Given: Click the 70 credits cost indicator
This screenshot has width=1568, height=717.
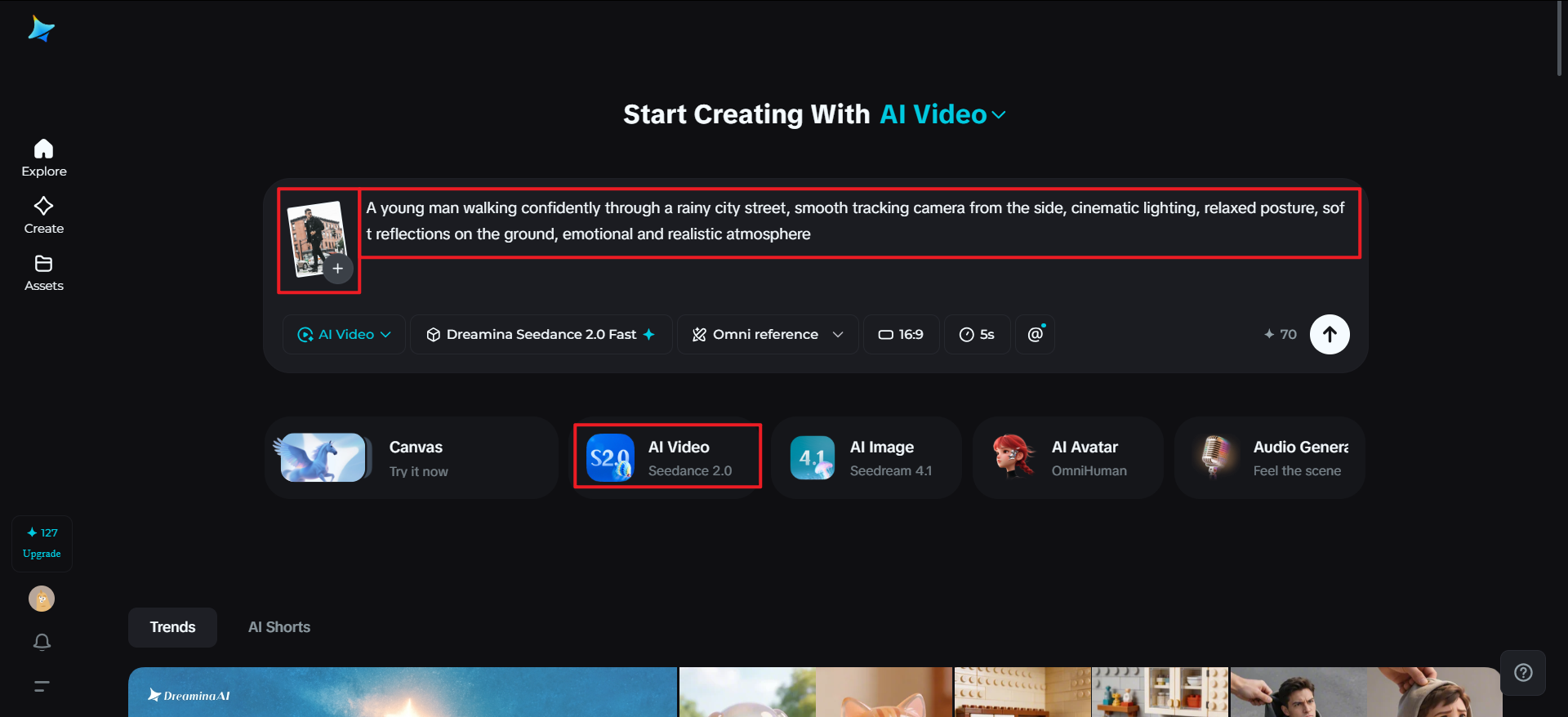Looking at the screenshot, I should coord(1280,334).
